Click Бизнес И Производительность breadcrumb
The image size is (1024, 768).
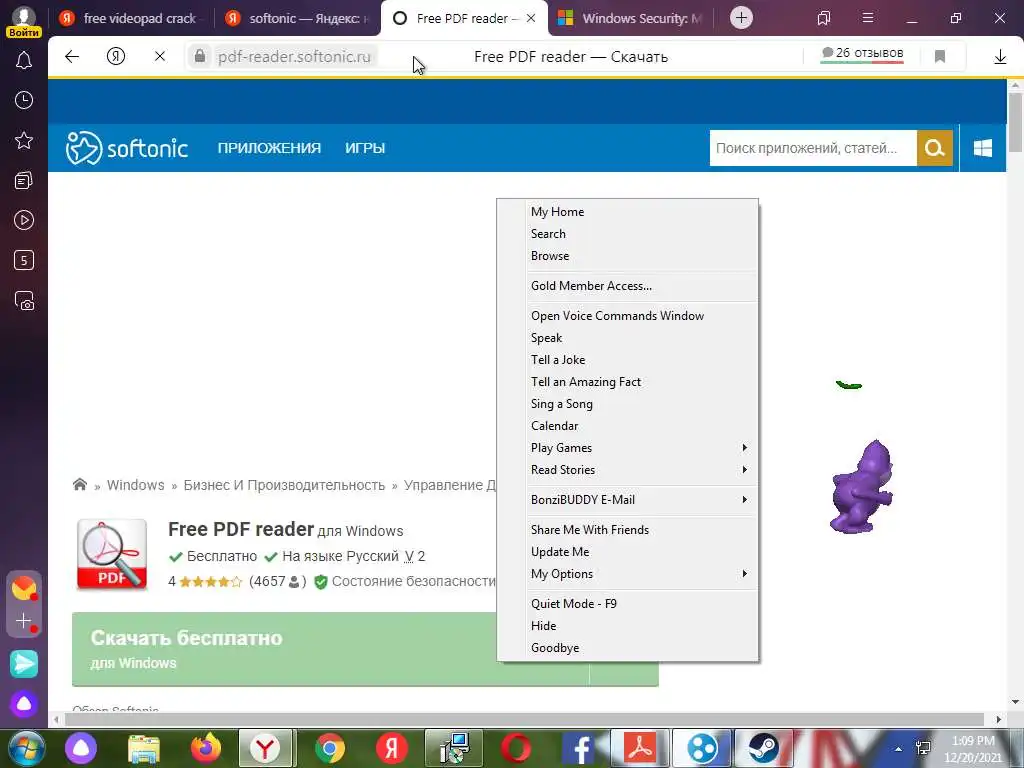[x=284, y=485]
